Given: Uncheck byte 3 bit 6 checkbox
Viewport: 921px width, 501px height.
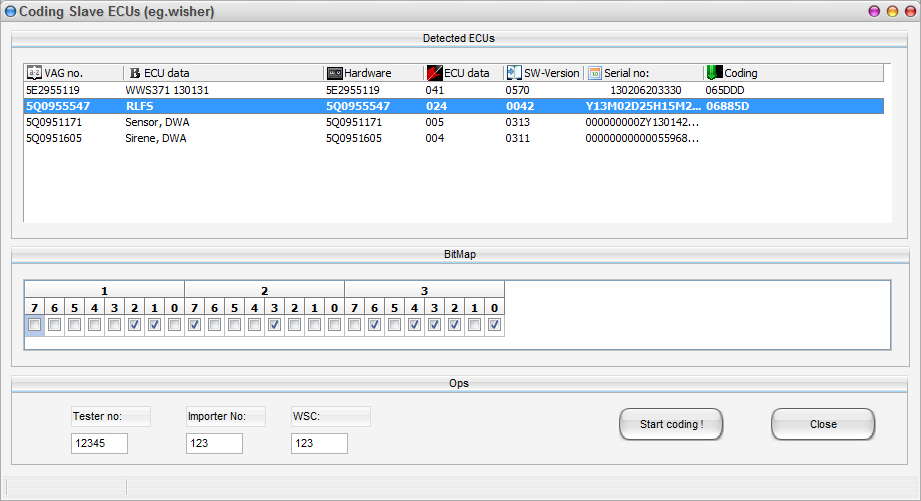Looking at the screenshot, I should (374, 324).
